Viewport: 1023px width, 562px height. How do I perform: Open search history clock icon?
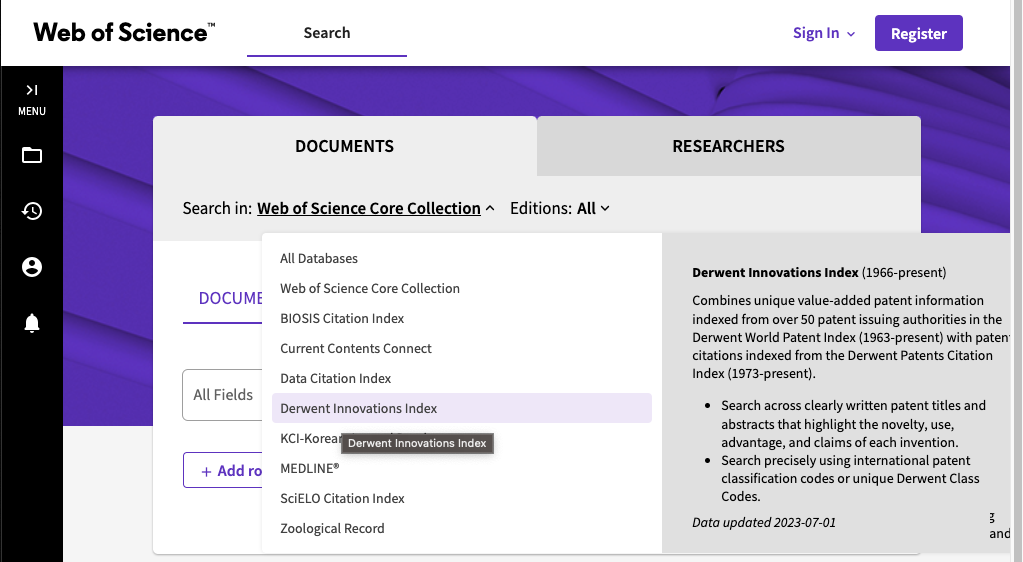[x=32, y=211]
